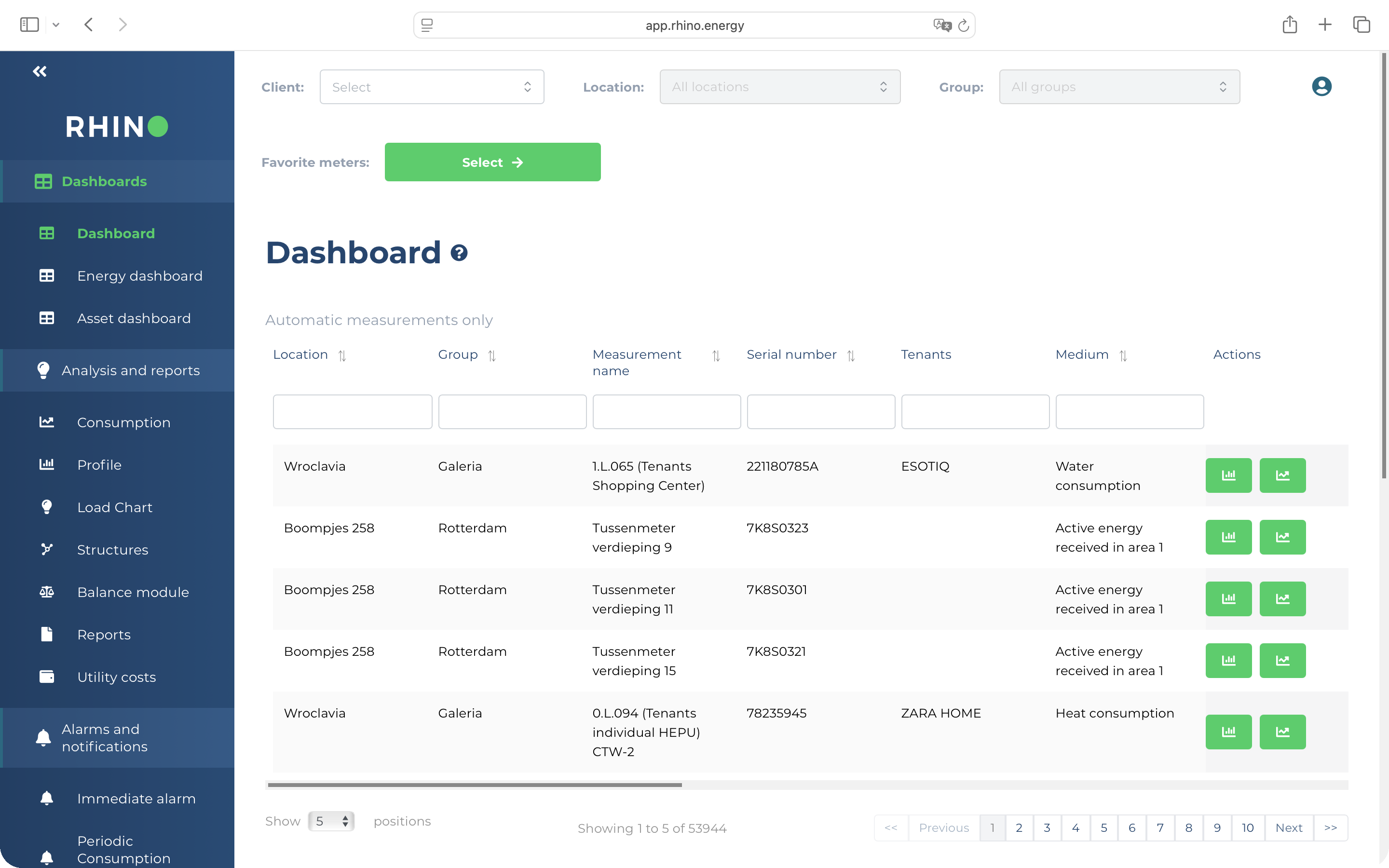The height and width of the screenshot is (868, 1389).
Task: Go to results page 7
Action: tap(1160, 828)
